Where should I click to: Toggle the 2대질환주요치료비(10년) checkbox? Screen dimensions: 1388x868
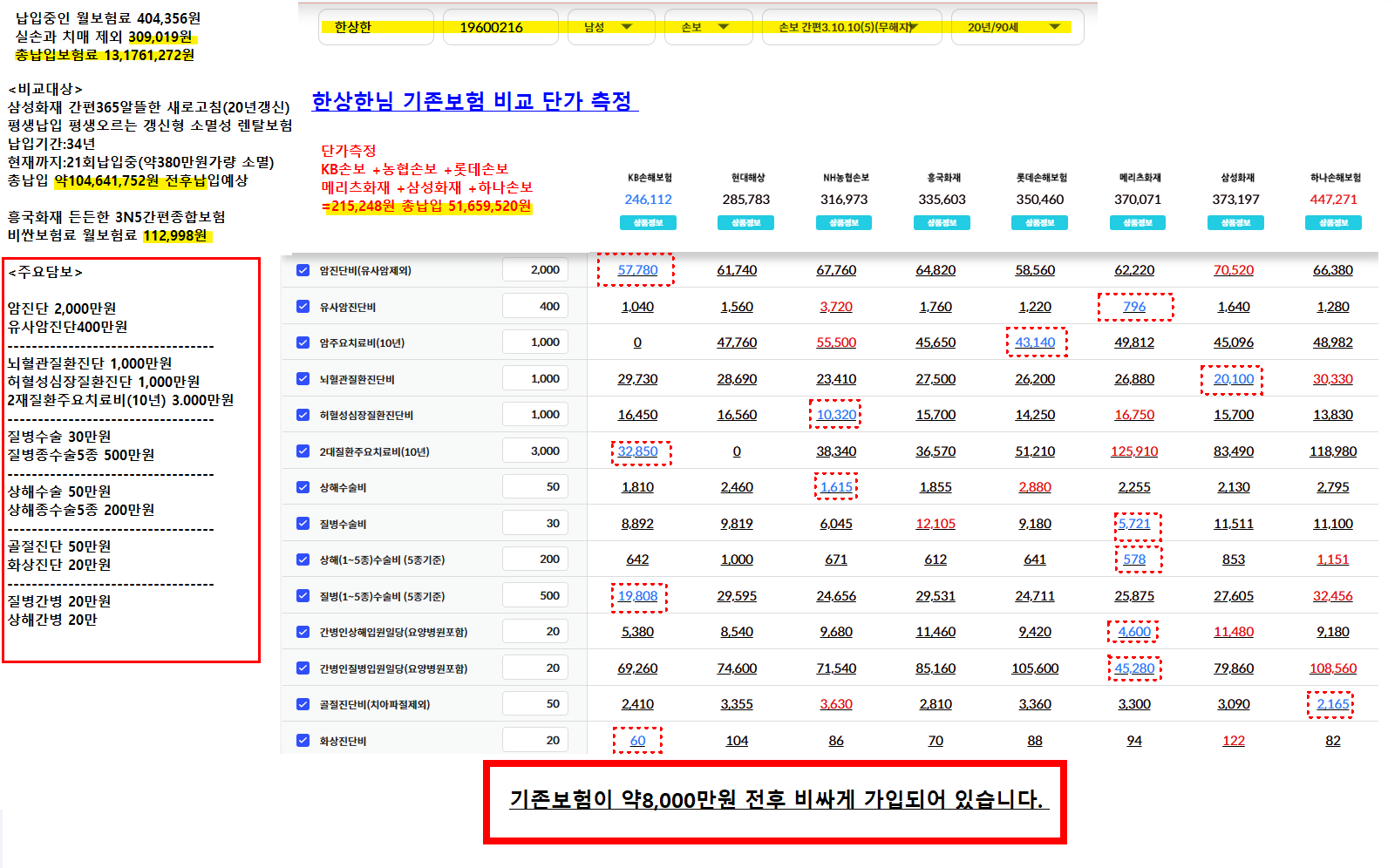(x=303, y=451)
